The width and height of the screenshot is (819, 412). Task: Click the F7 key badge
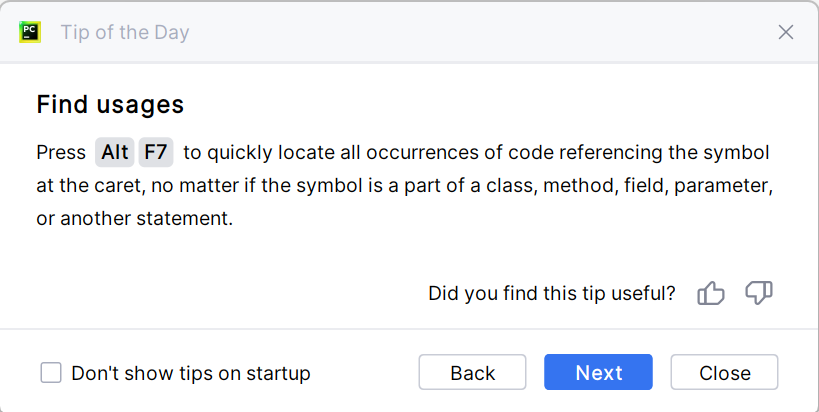pos(156,153)
